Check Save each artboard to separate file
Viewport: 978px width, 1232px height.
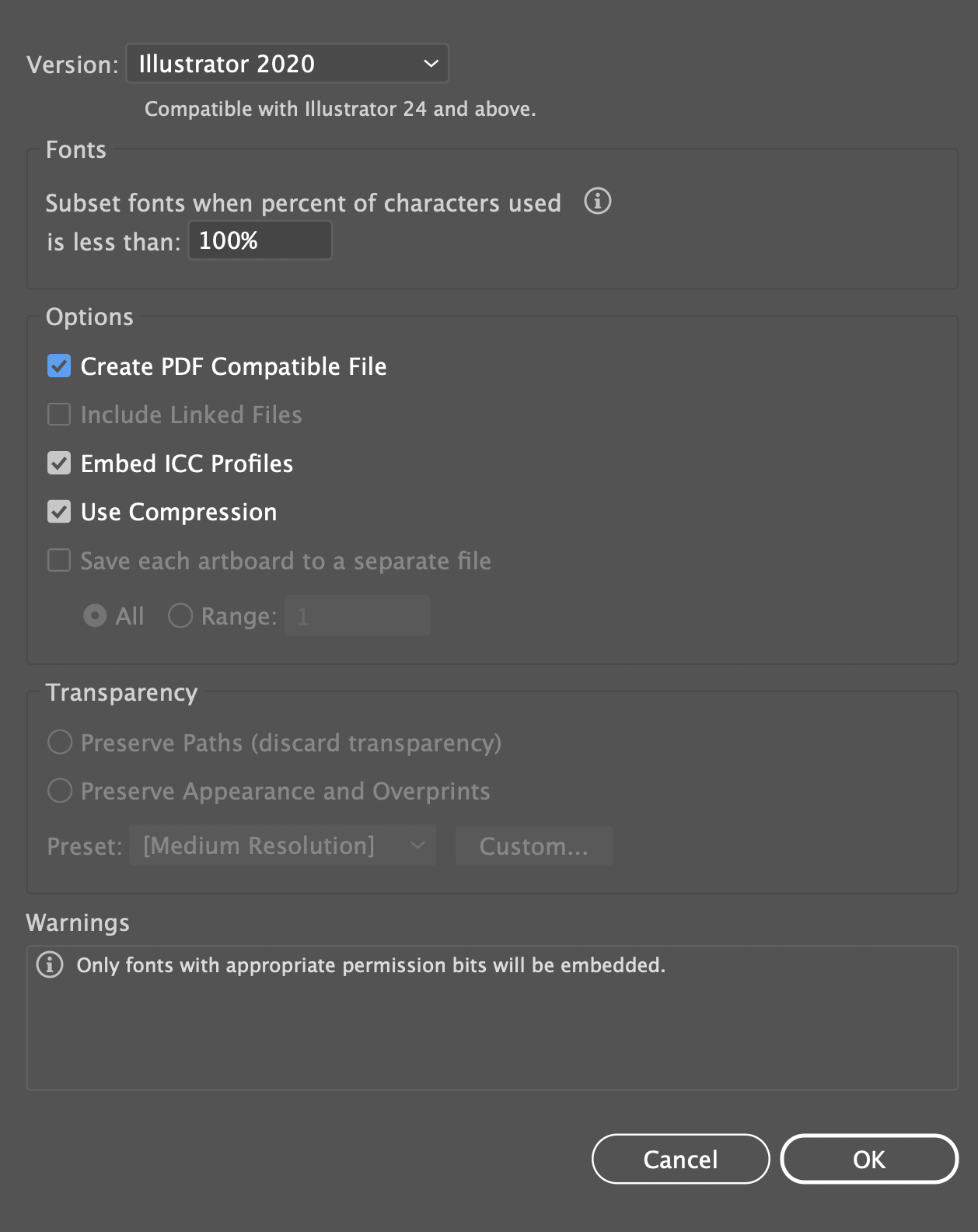(59, 561)
